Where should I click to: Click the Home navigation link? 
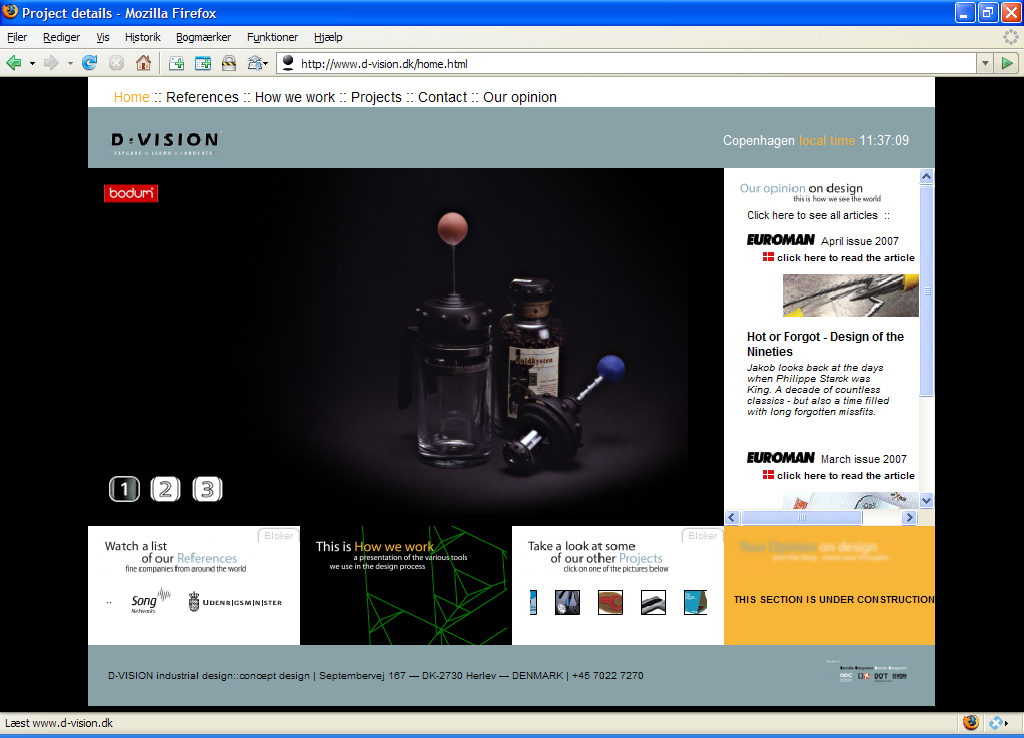(x=131, y=97)
